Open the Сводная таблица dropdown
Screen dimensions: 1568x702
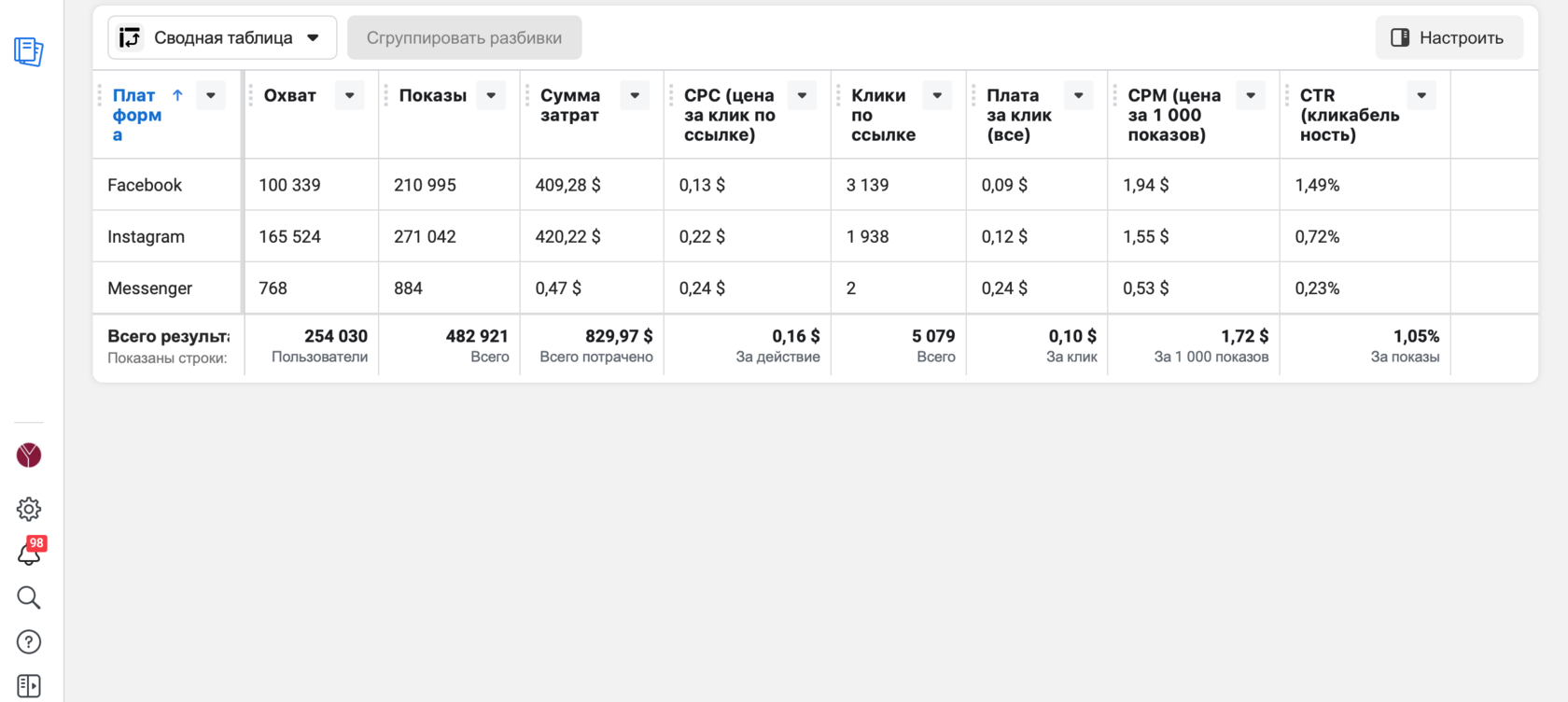[222, 38]
